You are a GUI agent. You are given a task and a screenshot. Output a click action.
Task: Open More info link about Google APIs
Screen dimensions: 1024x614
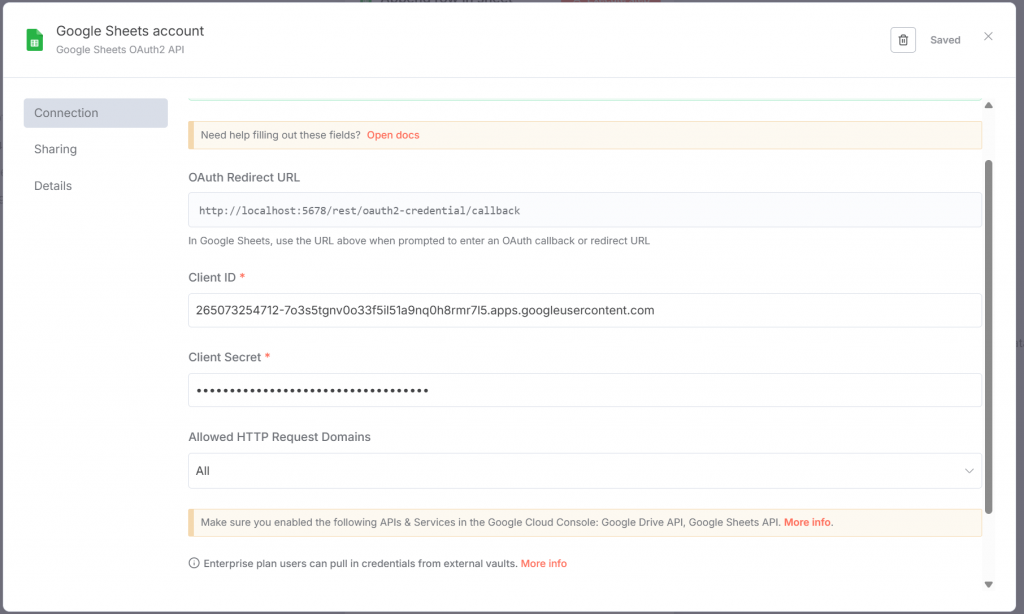[x=807, y=523]
